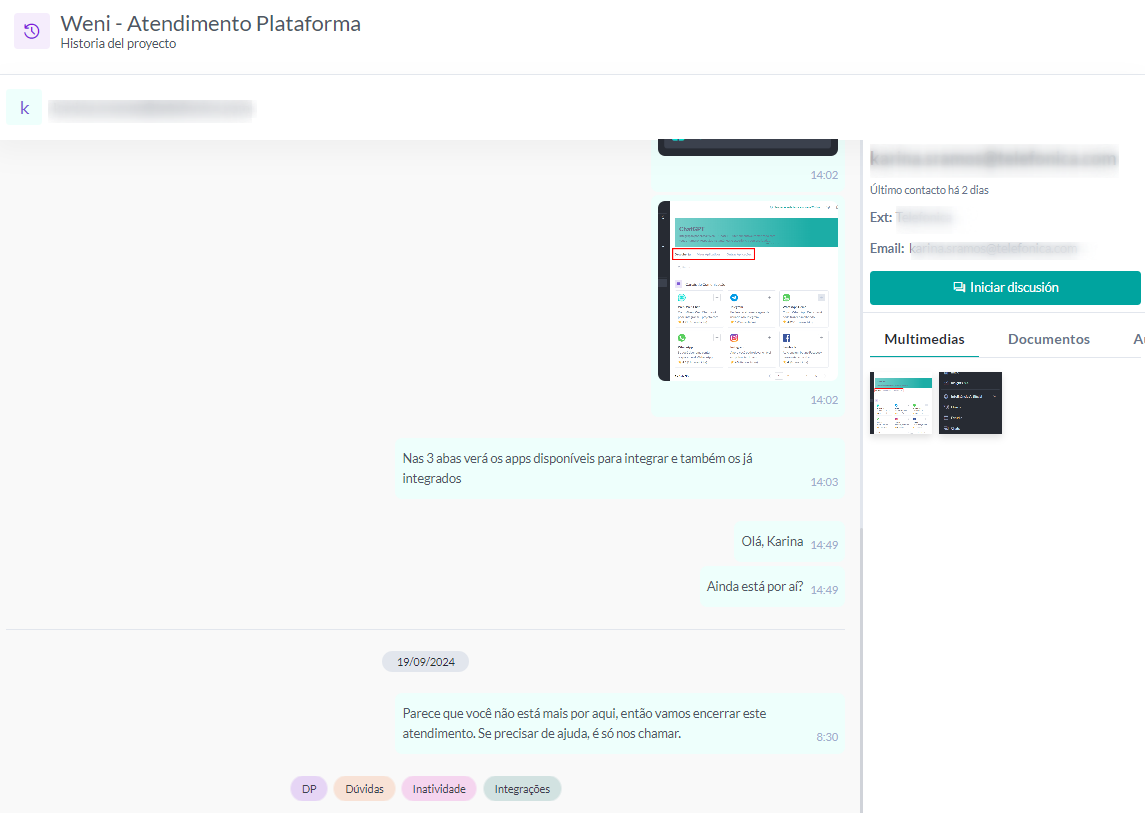This screenshot has height=813, width=1145.
Task: Open the dark sidebar multimedia thumbnail
Action: click(970, 403)
